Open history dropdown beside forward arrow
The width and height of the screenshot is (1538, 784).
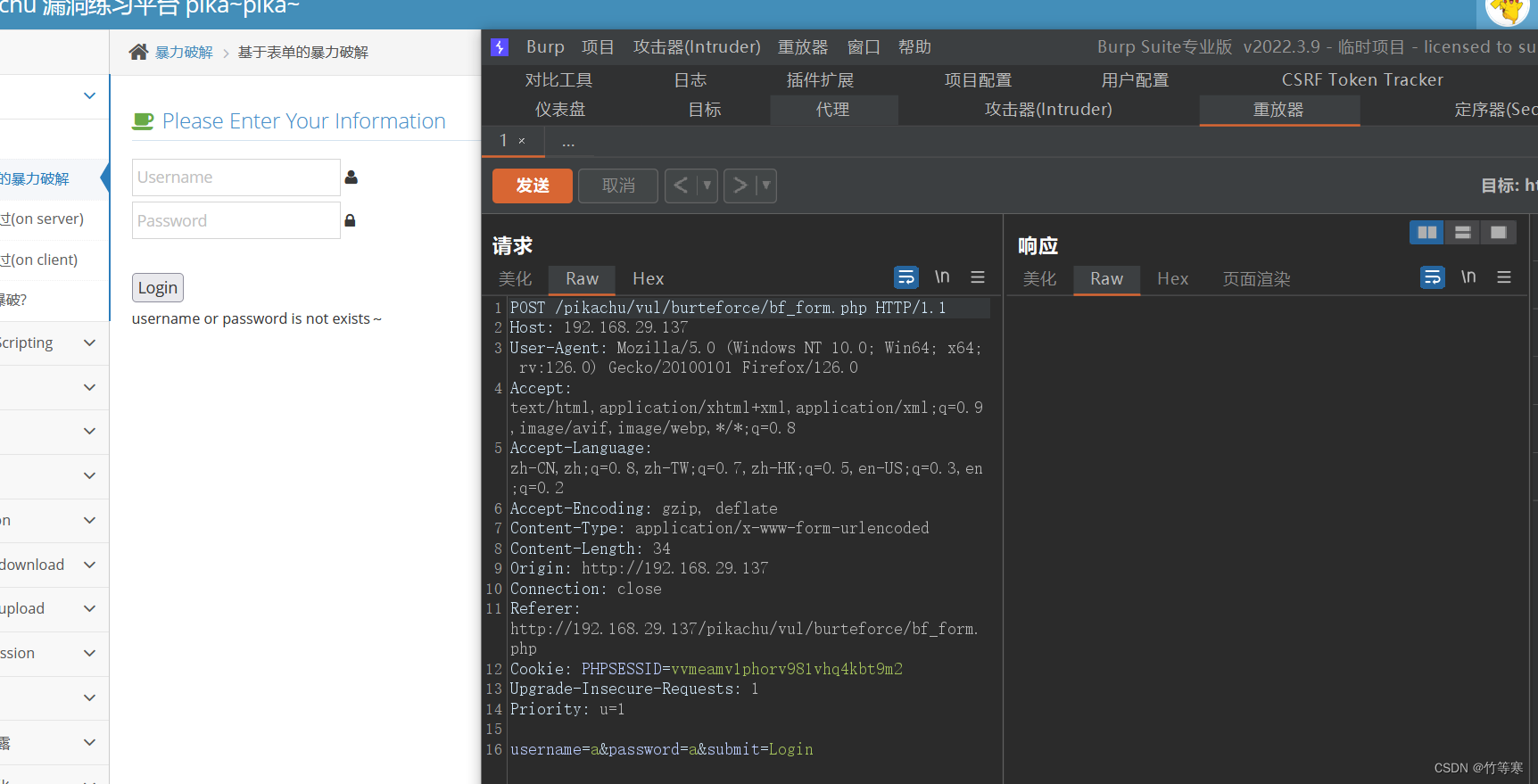766,186
